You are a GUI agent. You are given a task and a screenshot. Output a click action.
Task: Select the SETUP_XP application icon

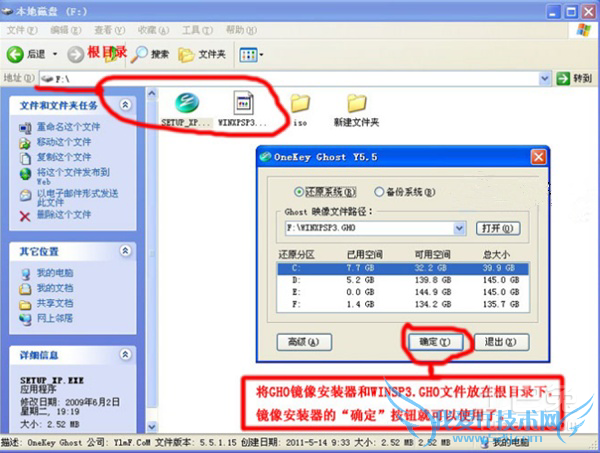click(187, 103)
